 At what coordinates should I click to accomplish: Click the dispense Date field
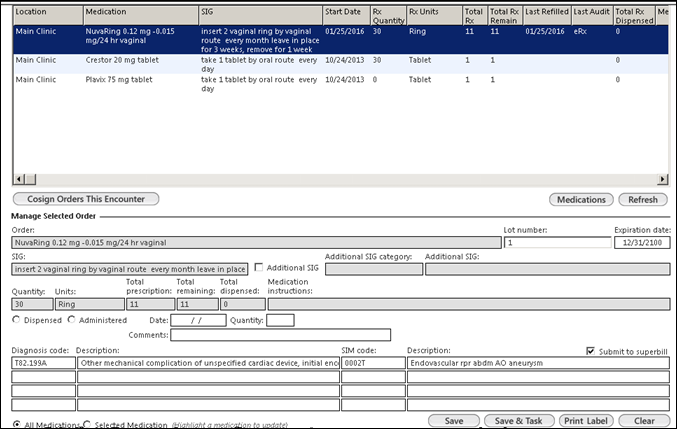[x=198, y=320]
